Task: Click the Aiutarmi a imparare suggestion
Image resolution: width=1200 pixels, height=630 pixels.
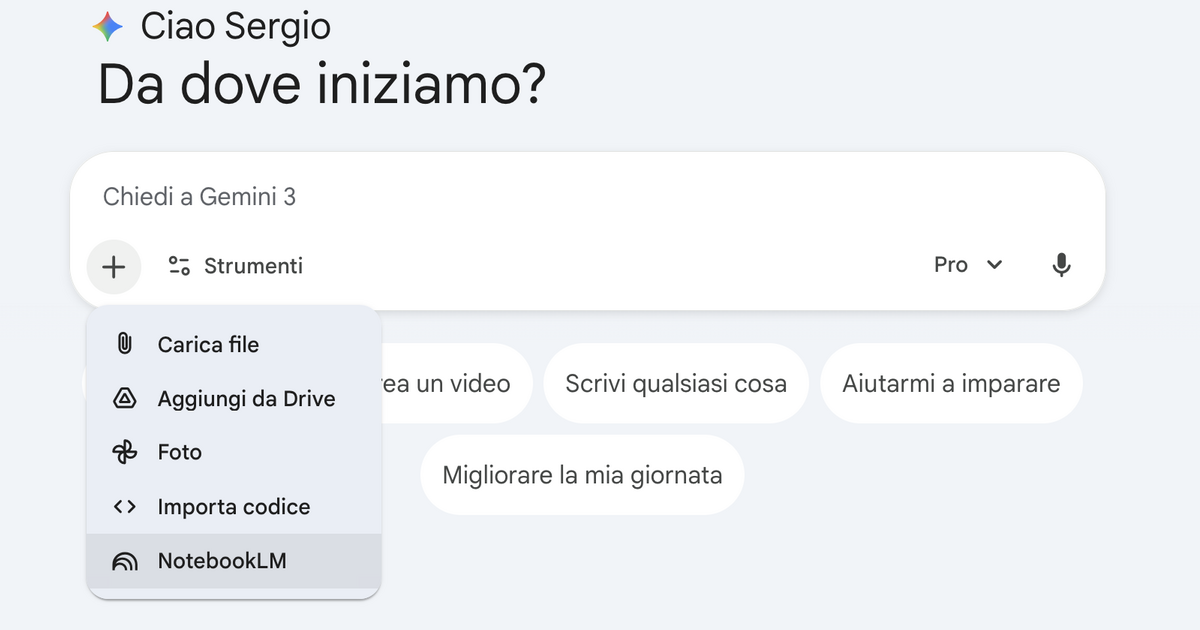Action: coord(951,383)
